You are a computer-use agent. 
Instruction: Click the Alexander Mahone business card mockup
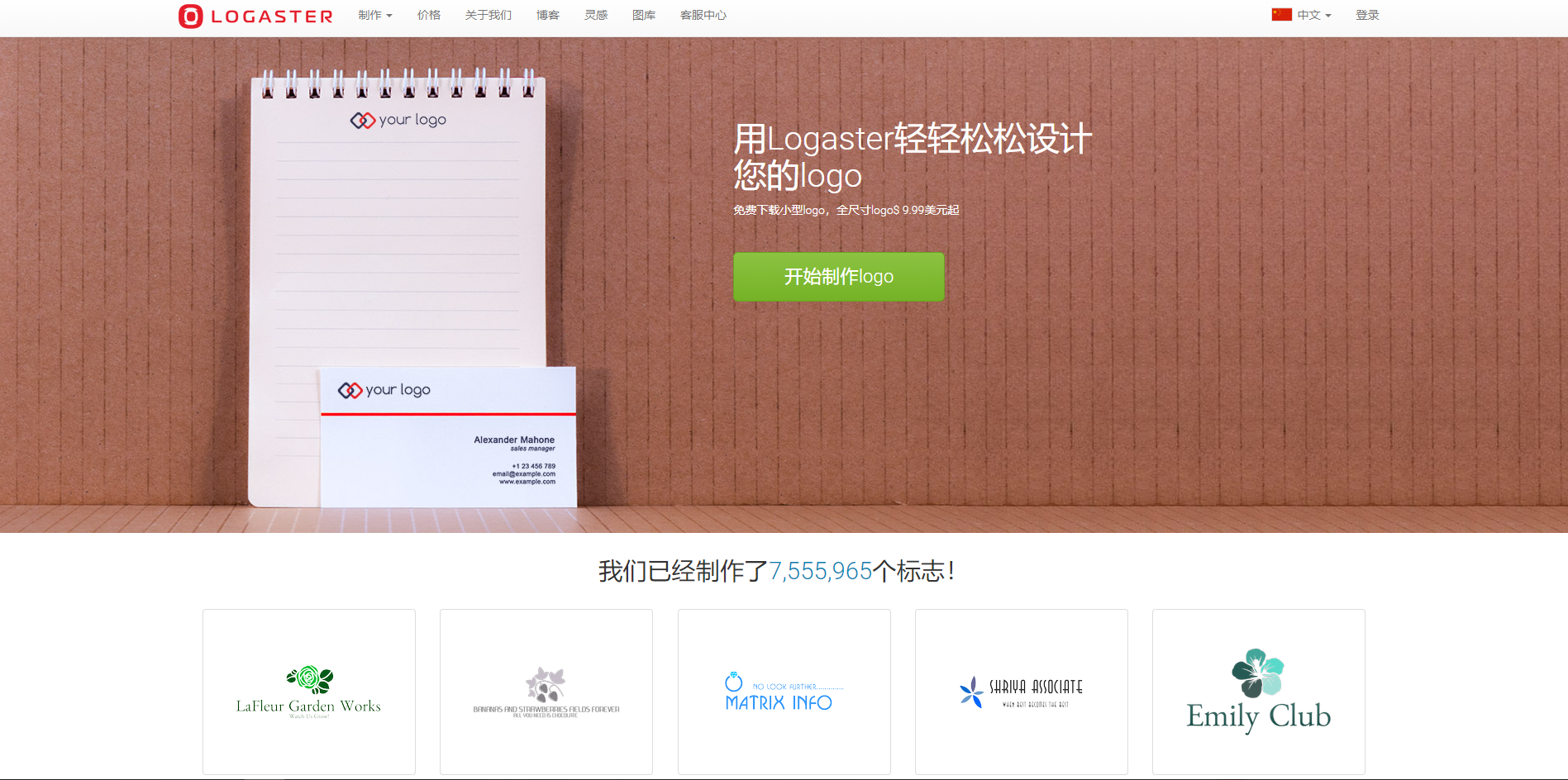pos(448,437)
